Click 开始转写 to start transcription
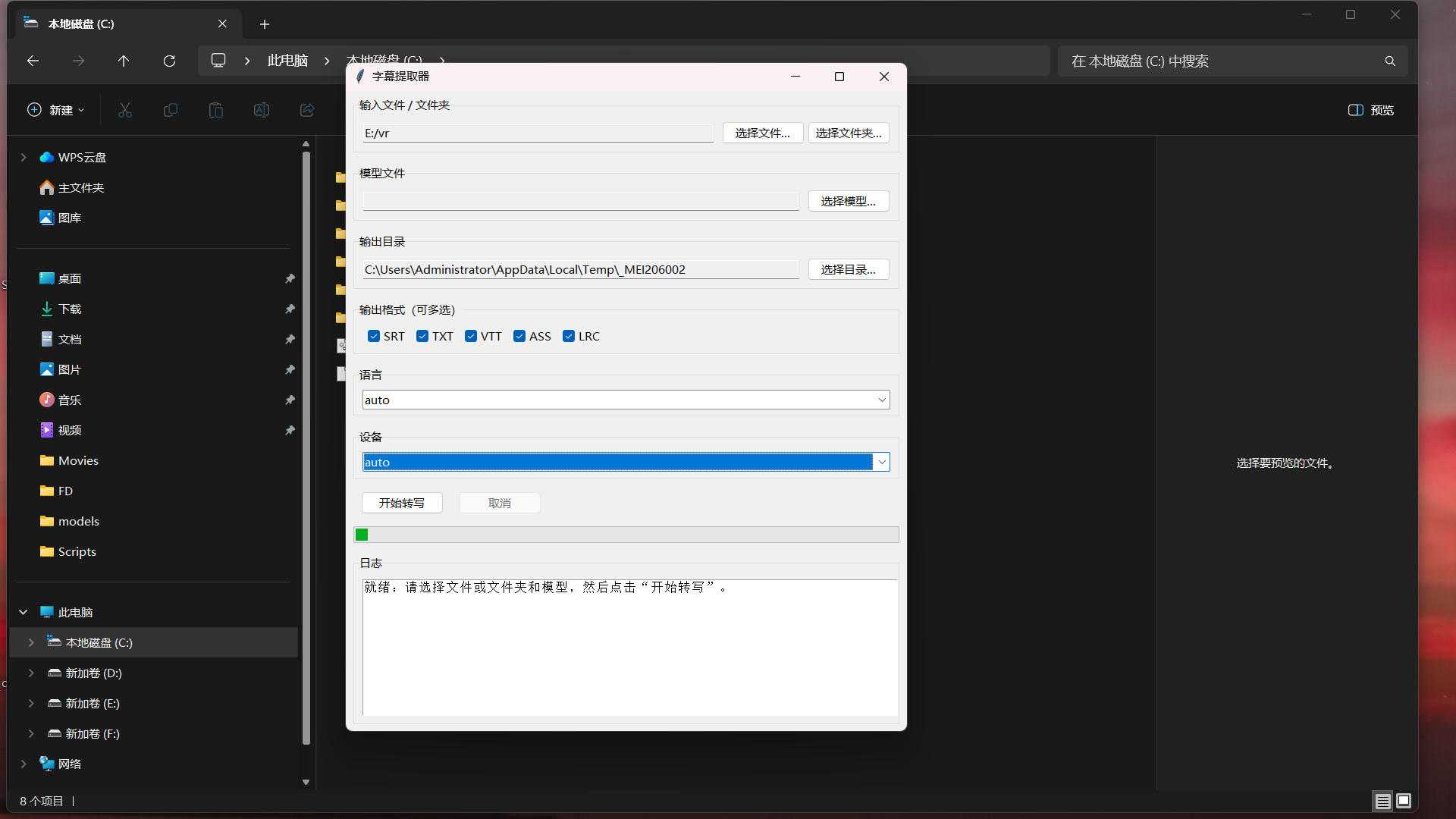Image resolution: width=1456 pixels, height=819 pixels. 402,503
